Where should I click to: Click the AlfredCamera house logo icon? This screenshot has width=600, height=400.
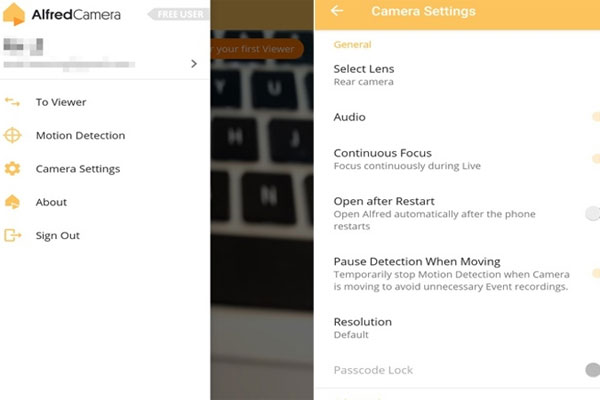[14, 14]
